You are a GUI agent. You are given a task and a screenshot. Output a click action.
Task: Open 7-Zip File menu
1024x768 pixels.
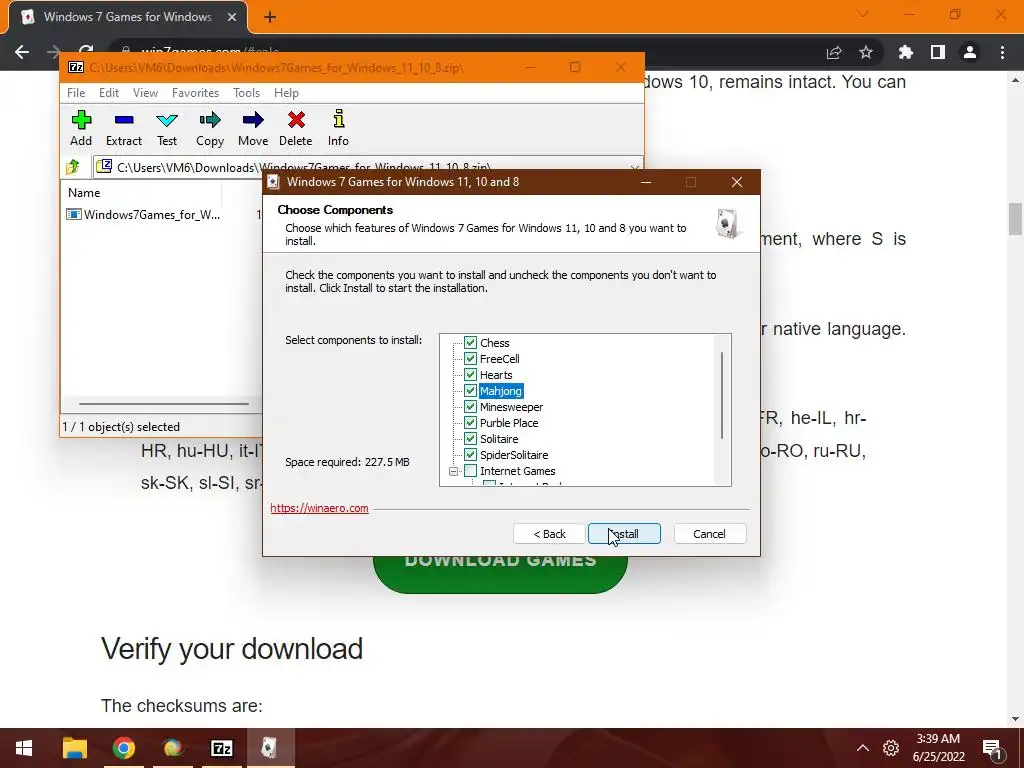click(76, 93)
